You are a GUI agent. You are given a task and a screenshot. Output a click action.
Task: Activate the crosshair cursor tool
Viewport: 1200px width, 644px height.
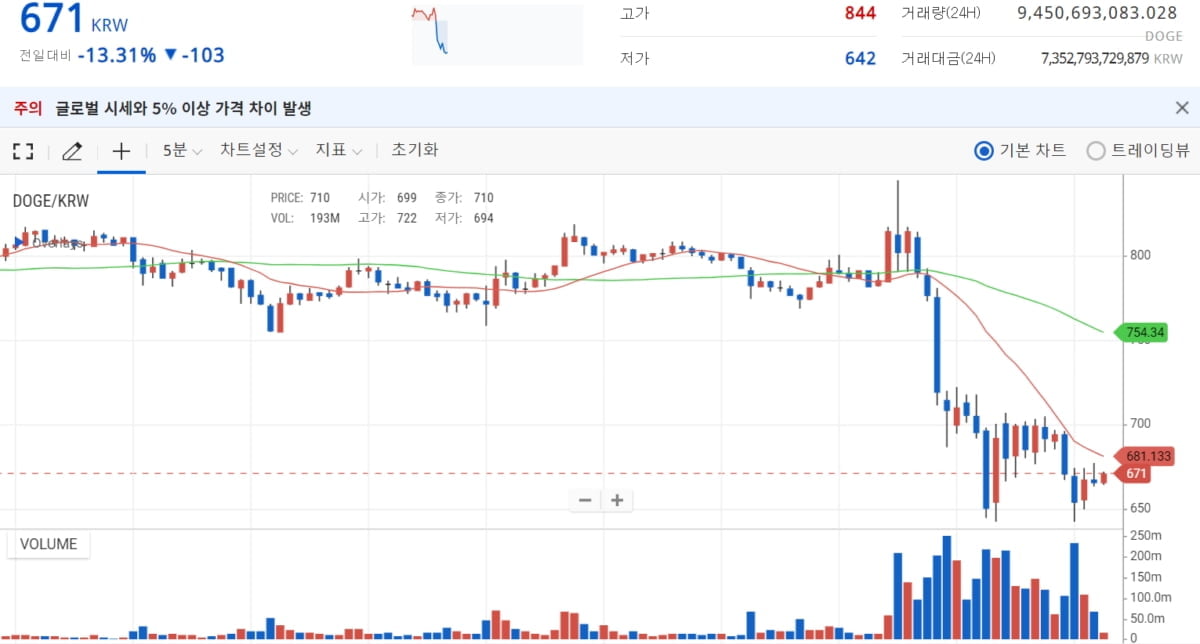tap(121, 151)
